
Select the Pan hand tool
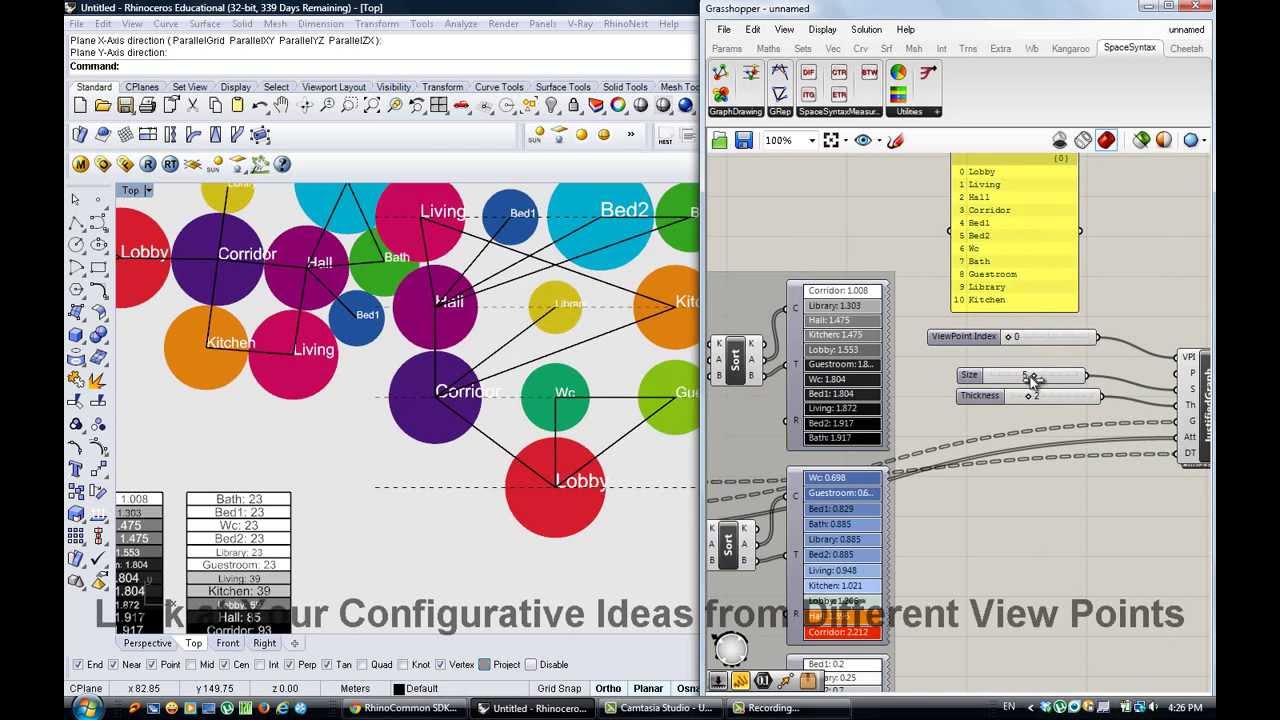(282, 105)
